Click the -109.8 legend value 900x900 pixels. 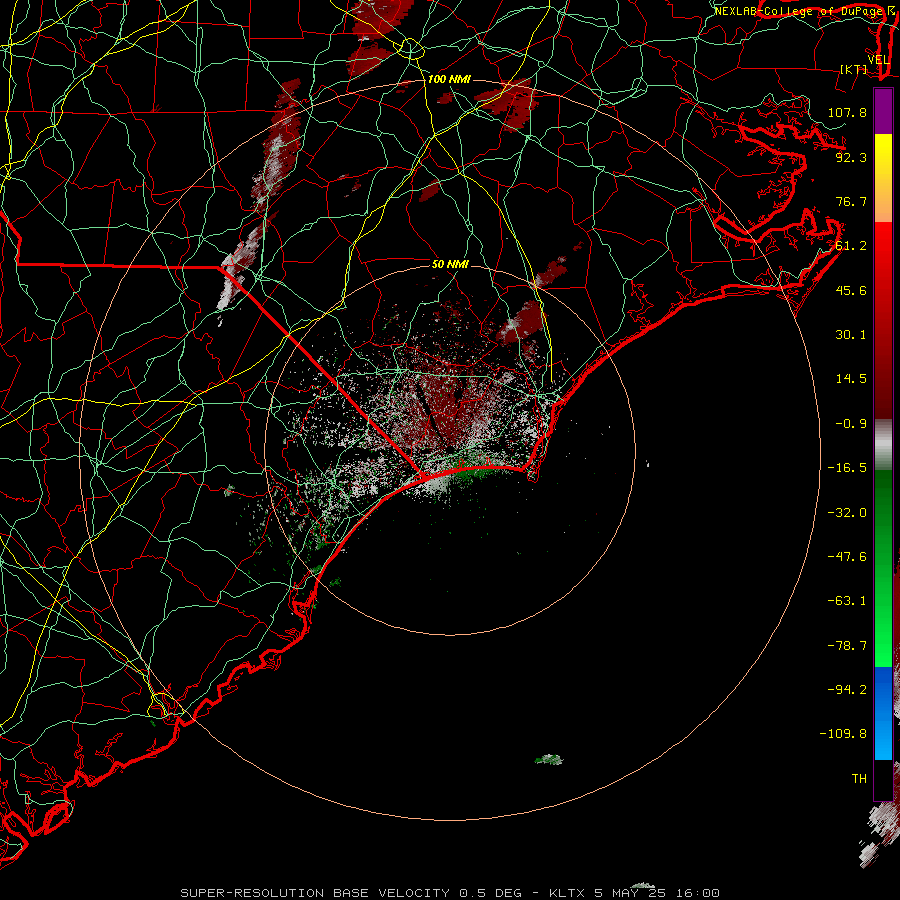click(843, 734)
